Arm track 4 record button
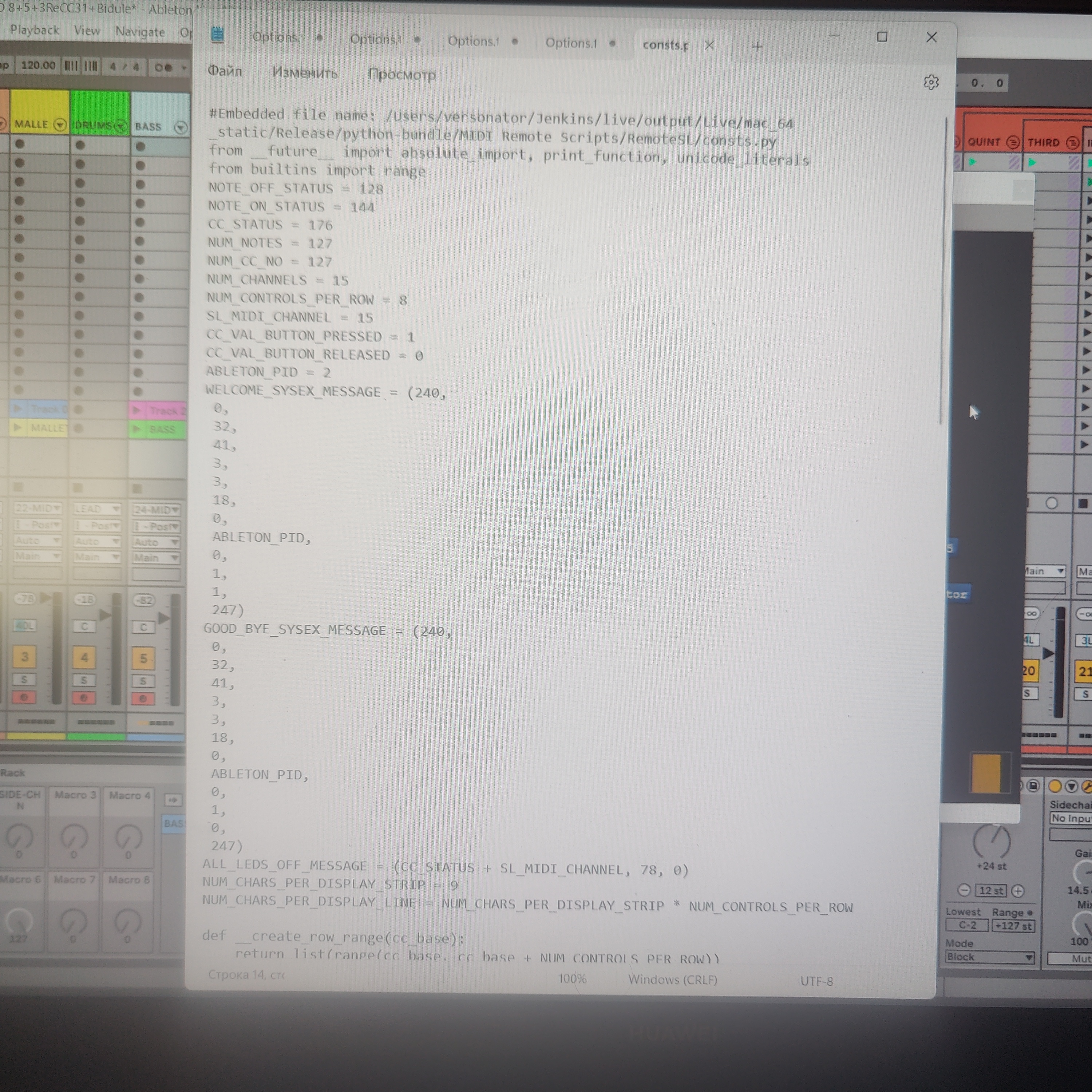Screen dimensions: 1092x1092 (84, 698)
